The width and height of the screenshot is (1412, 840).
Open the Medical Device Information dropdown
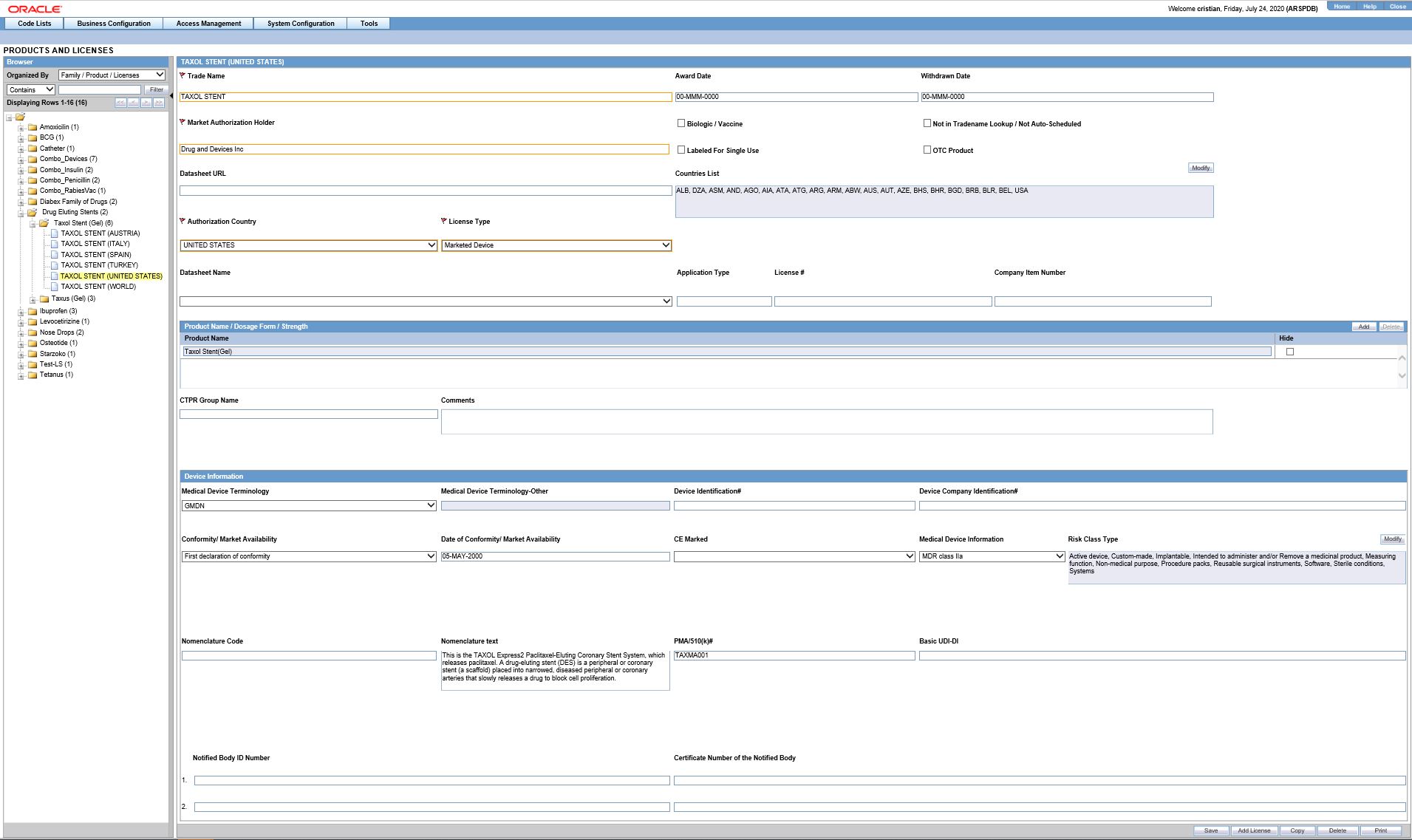coord(992,556)
